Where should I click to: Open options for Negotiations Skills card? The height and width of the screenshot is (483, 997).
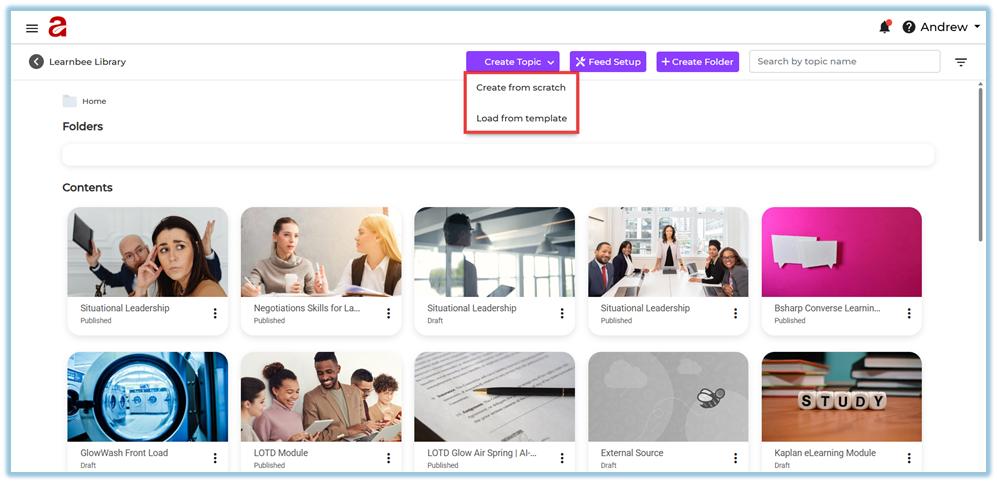tap(388, 314)
